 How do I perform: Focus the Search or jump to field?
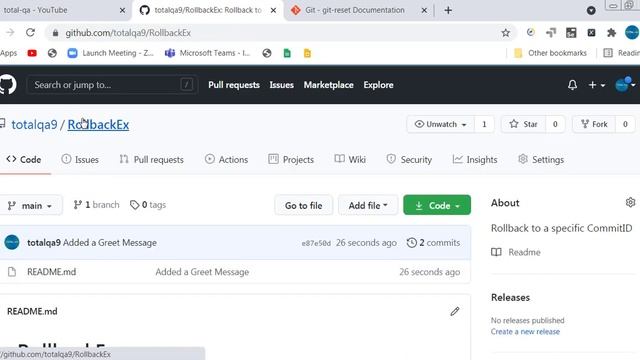(x=112, y=85)
